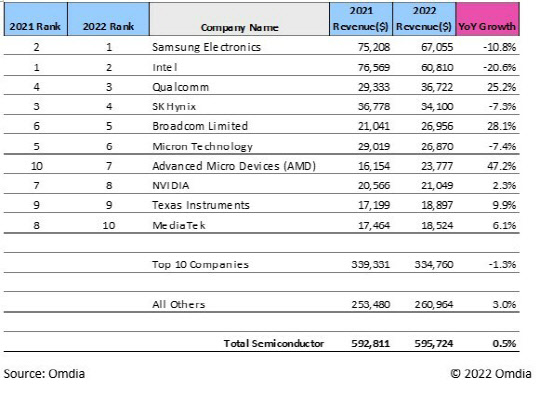Select the 2021 Revenue($) header cell
The image size is (540, 396).
click(361, 19)
